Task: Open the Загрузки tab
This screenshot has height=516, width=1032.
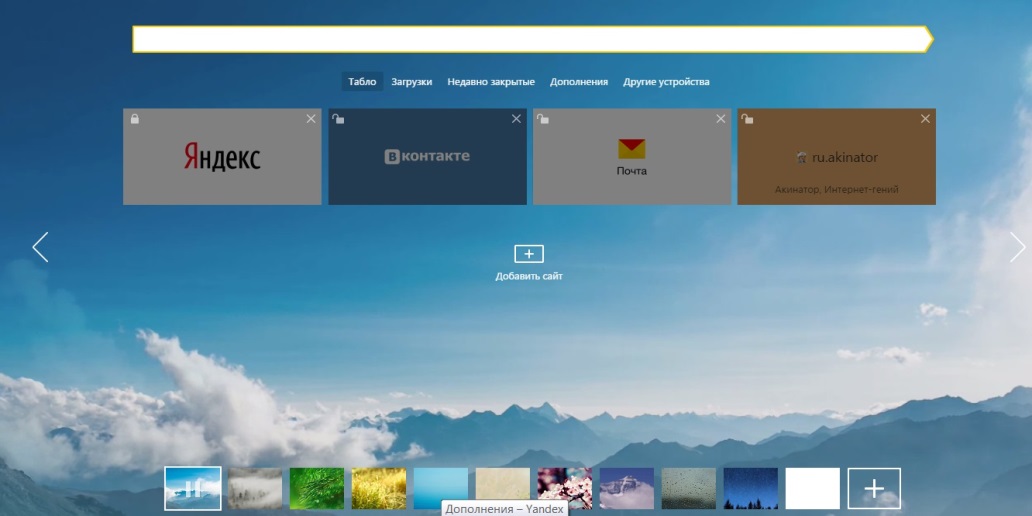Action: click(x=411, y=82)
